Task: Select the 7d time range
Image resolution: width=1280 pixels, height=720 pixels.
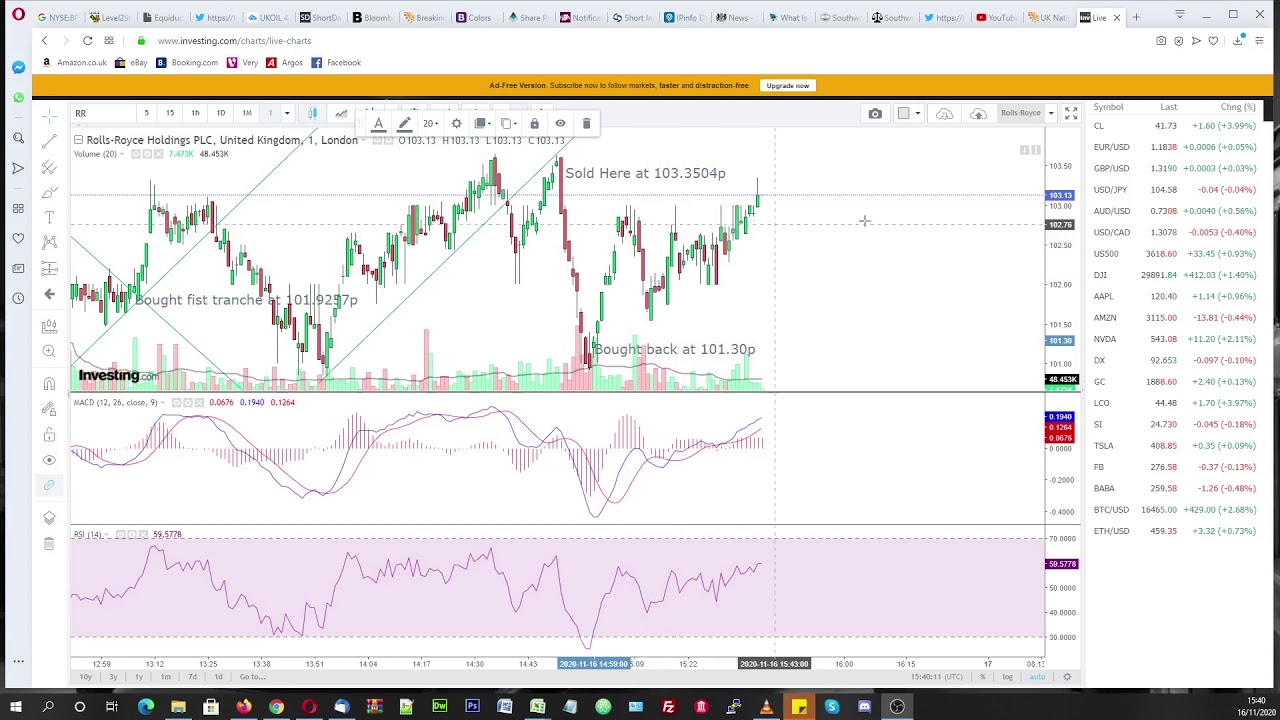Action: tap(192, 677)
